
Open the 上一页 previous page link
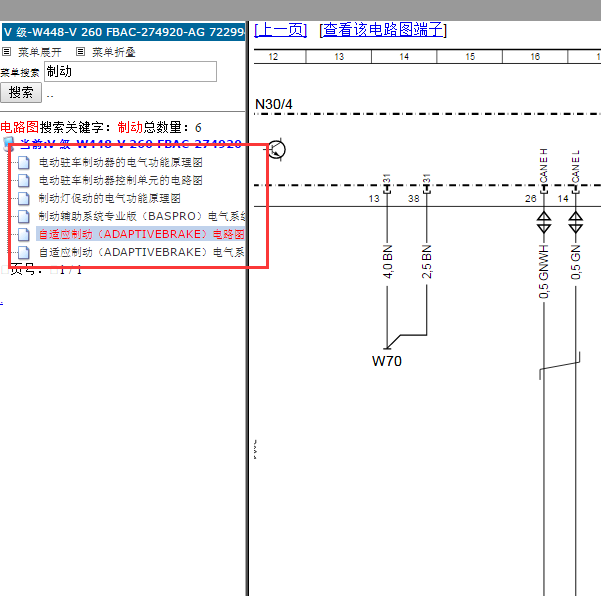(281, 30)
